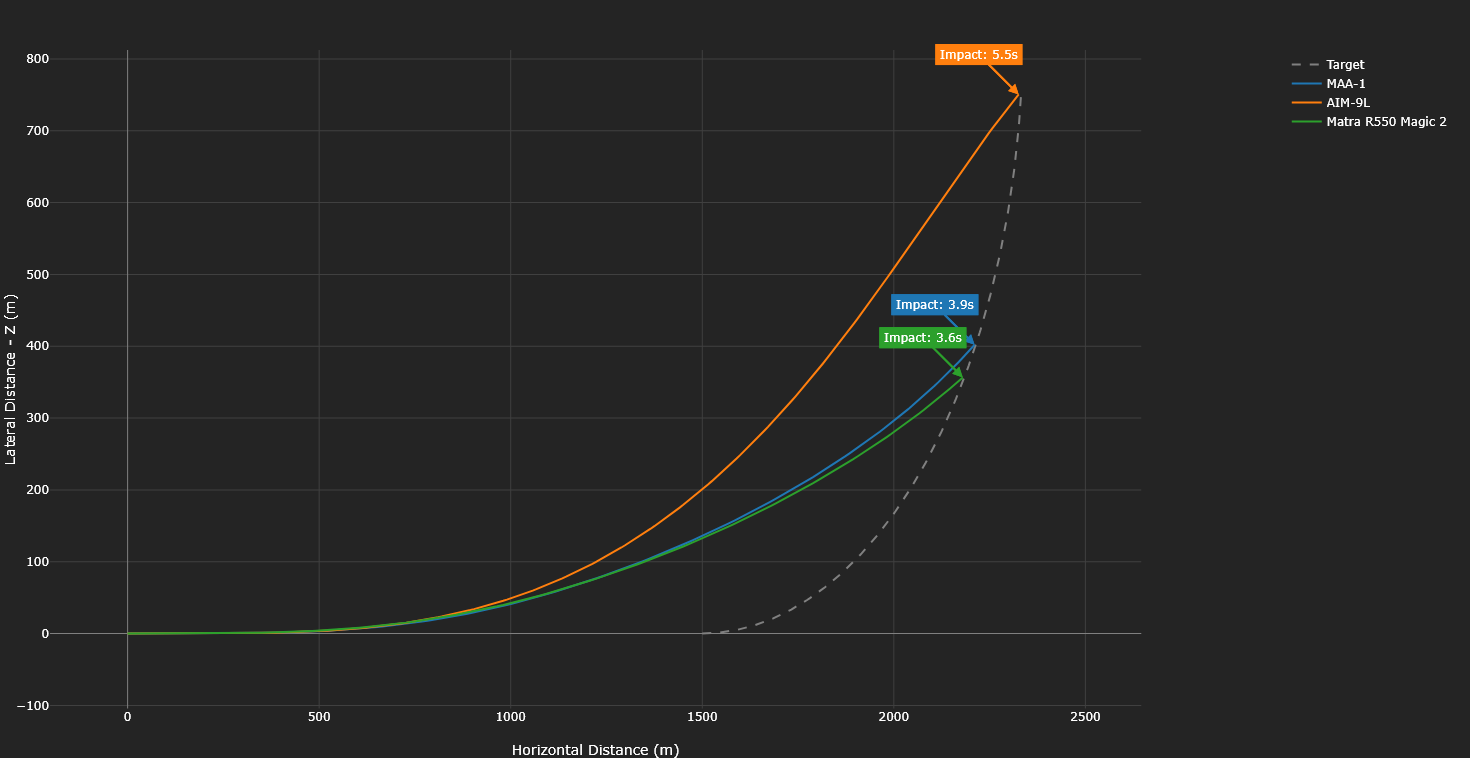Select the green 'Impact: 3.6s' annotation

pyautogui.click(x=922, y=338)
